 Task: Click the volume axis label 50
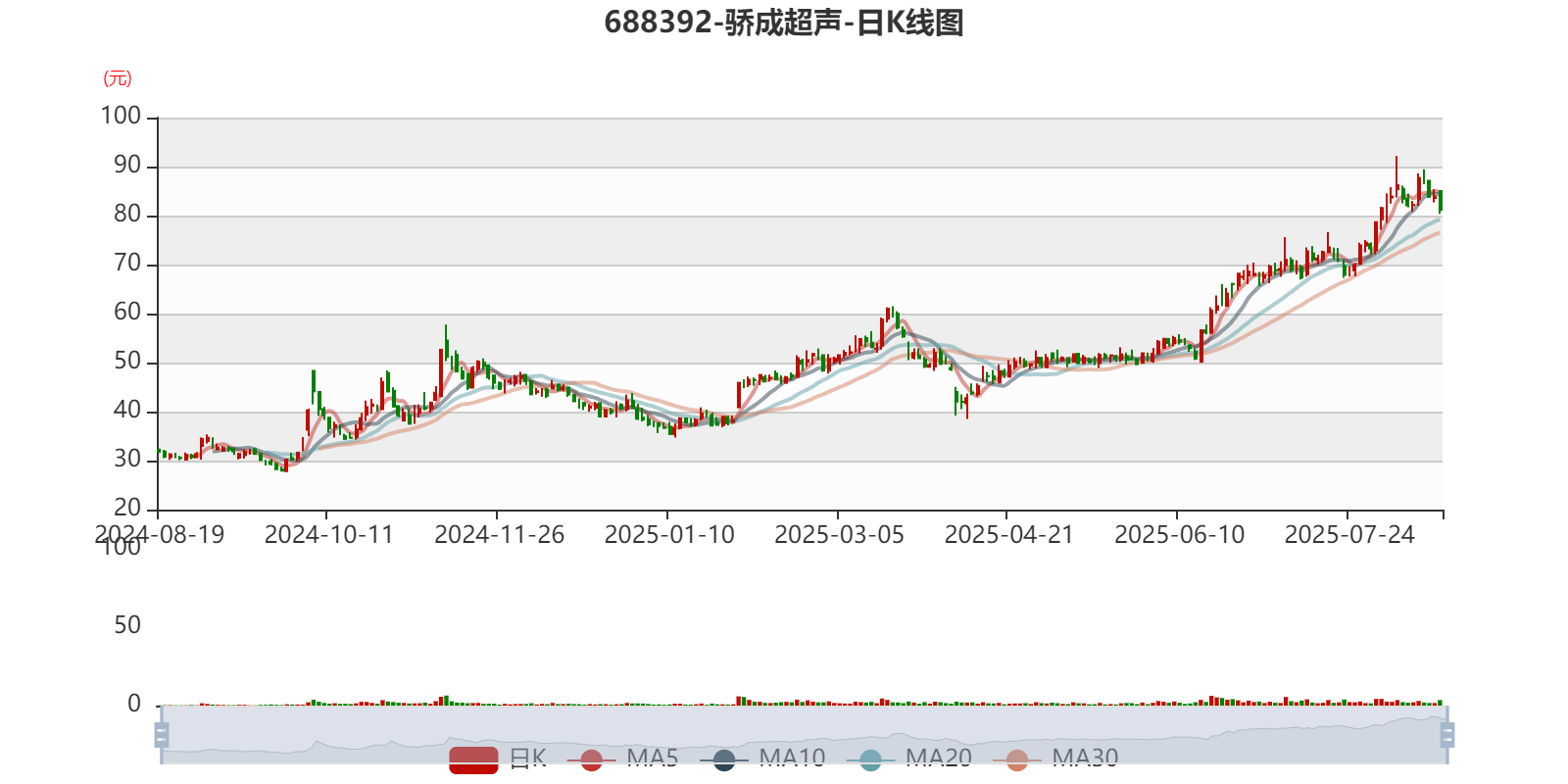pyautogui.click(x=127, y=625)
